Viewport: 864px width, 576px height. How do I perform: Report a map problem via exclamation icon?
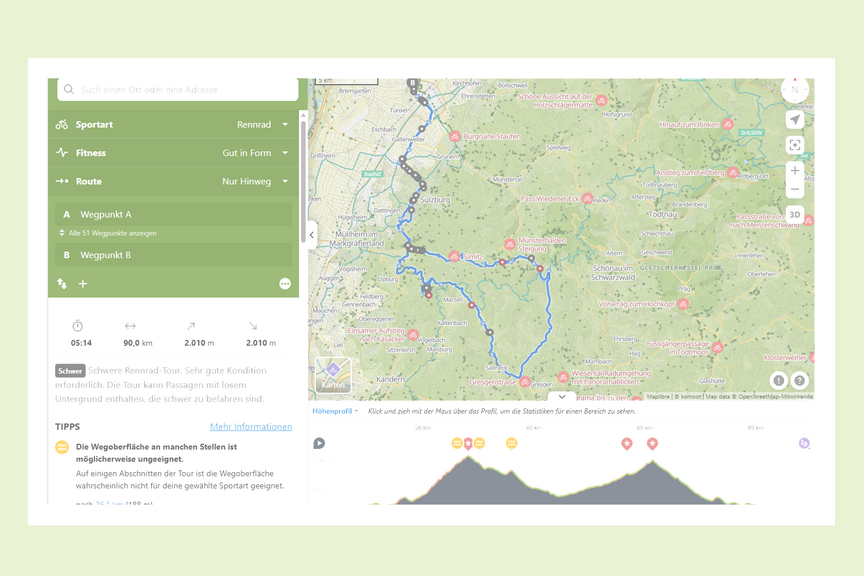point(779,380)
